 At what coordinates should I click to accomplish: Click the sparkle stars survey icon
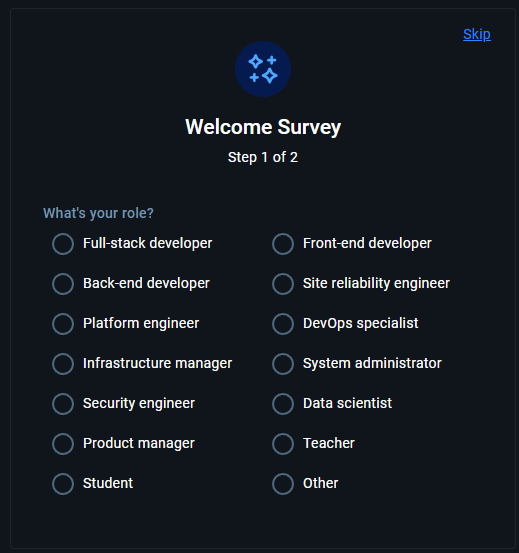click(x=263, y=69)
